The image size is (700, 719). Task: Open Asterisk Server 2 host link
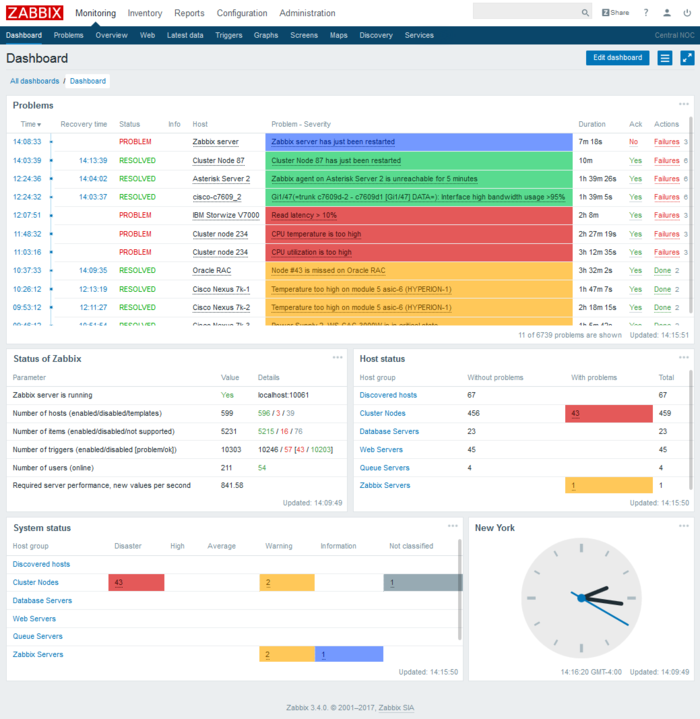(221, 179)
